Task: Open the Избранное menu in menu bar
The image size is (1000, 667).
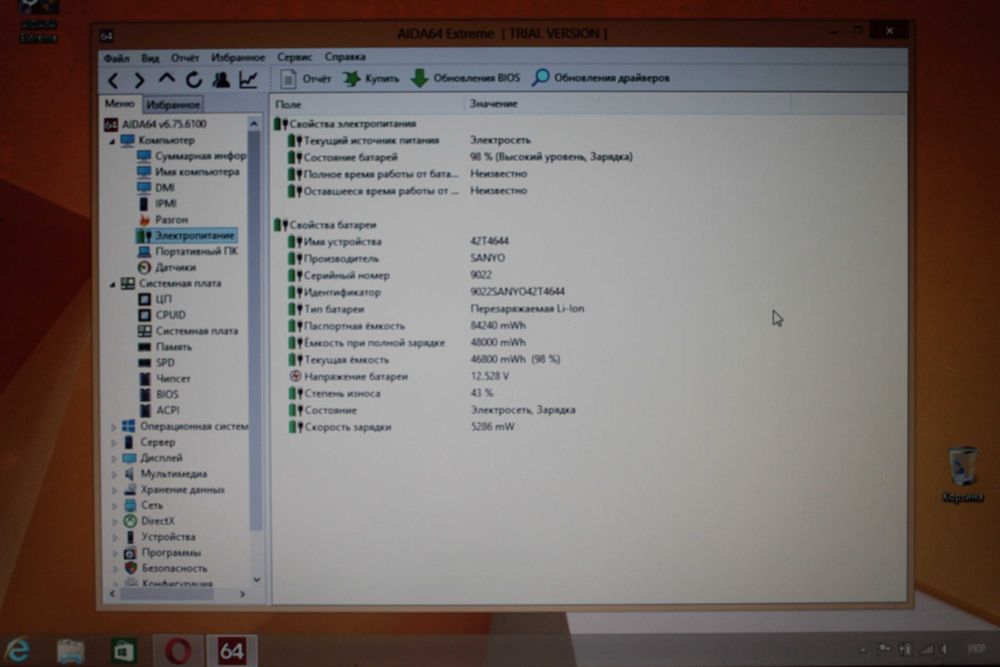Action: coord(238,57)
